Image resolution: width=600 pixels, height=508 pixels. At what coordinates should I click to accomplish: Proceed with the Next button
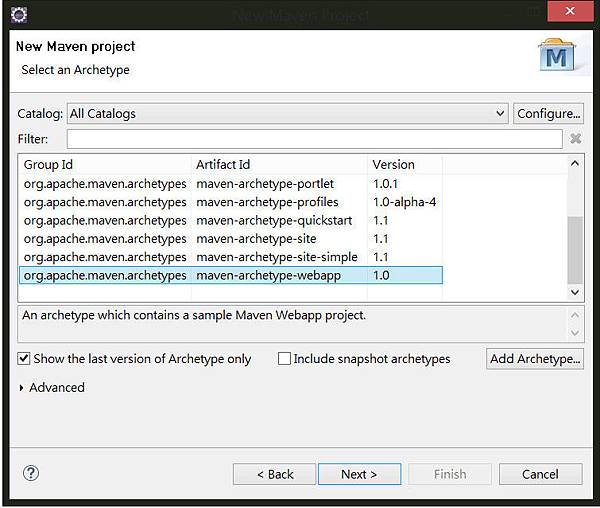coord(359,474)
